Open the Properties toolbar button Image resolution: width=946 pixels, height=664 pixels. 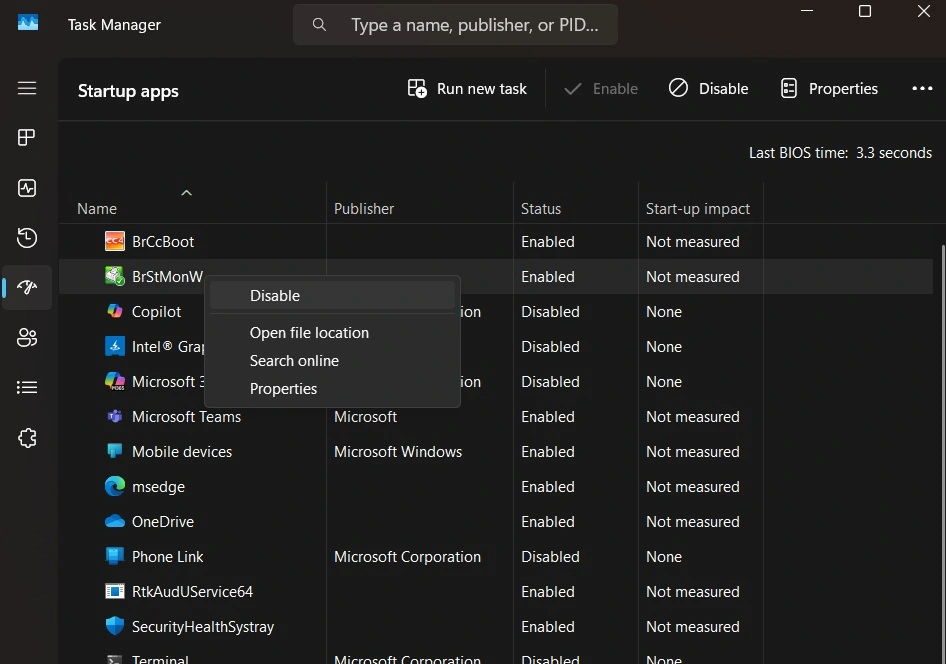(829, 88)
